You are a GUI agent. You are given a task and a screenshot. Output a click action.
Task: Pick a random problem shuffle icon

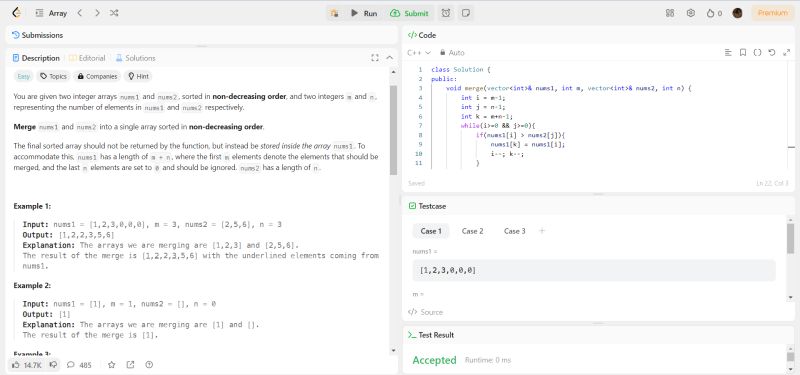(114, 13)
